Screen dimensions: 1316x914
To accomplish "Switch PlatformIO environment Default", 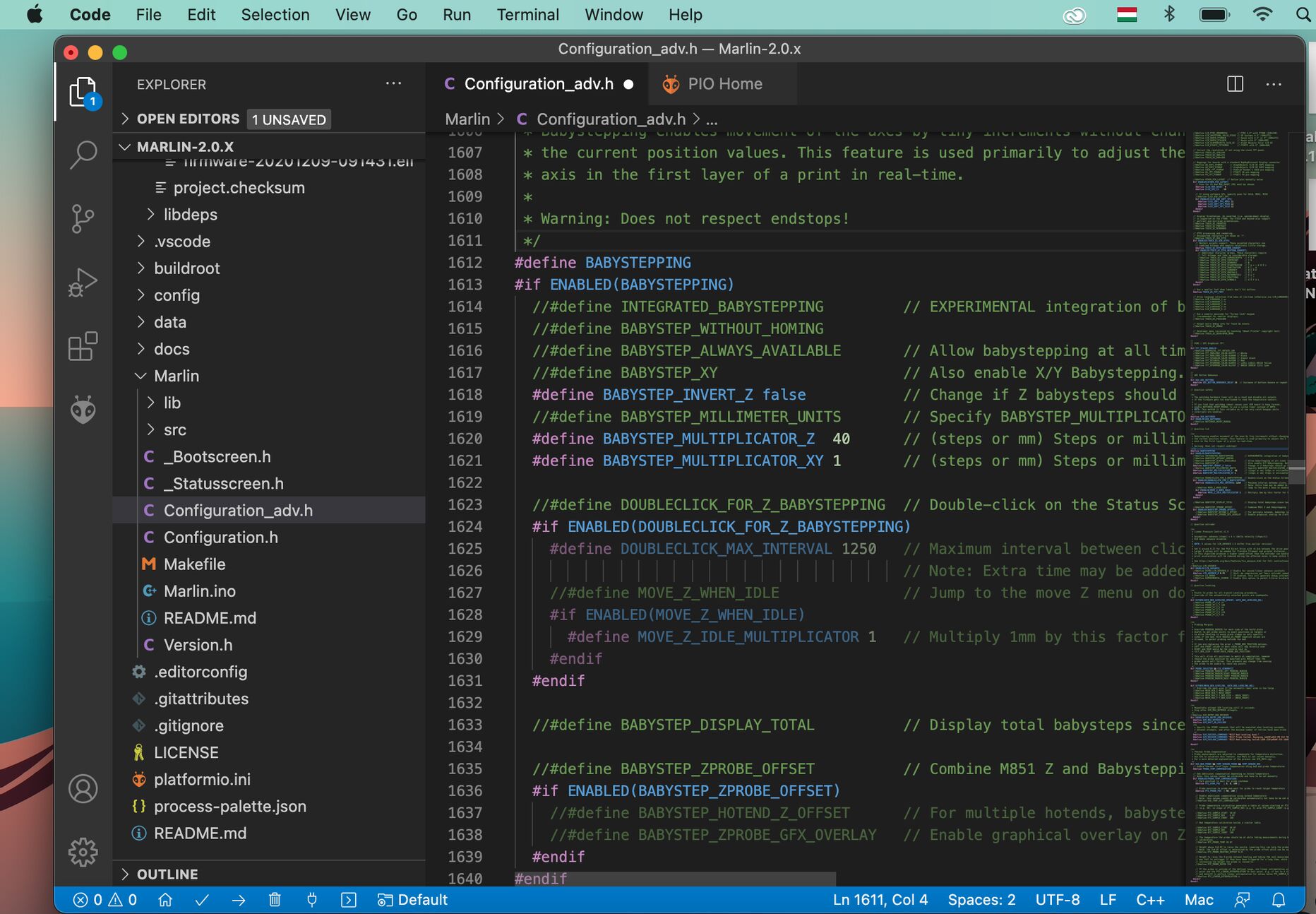I will [x=412, y=900].
